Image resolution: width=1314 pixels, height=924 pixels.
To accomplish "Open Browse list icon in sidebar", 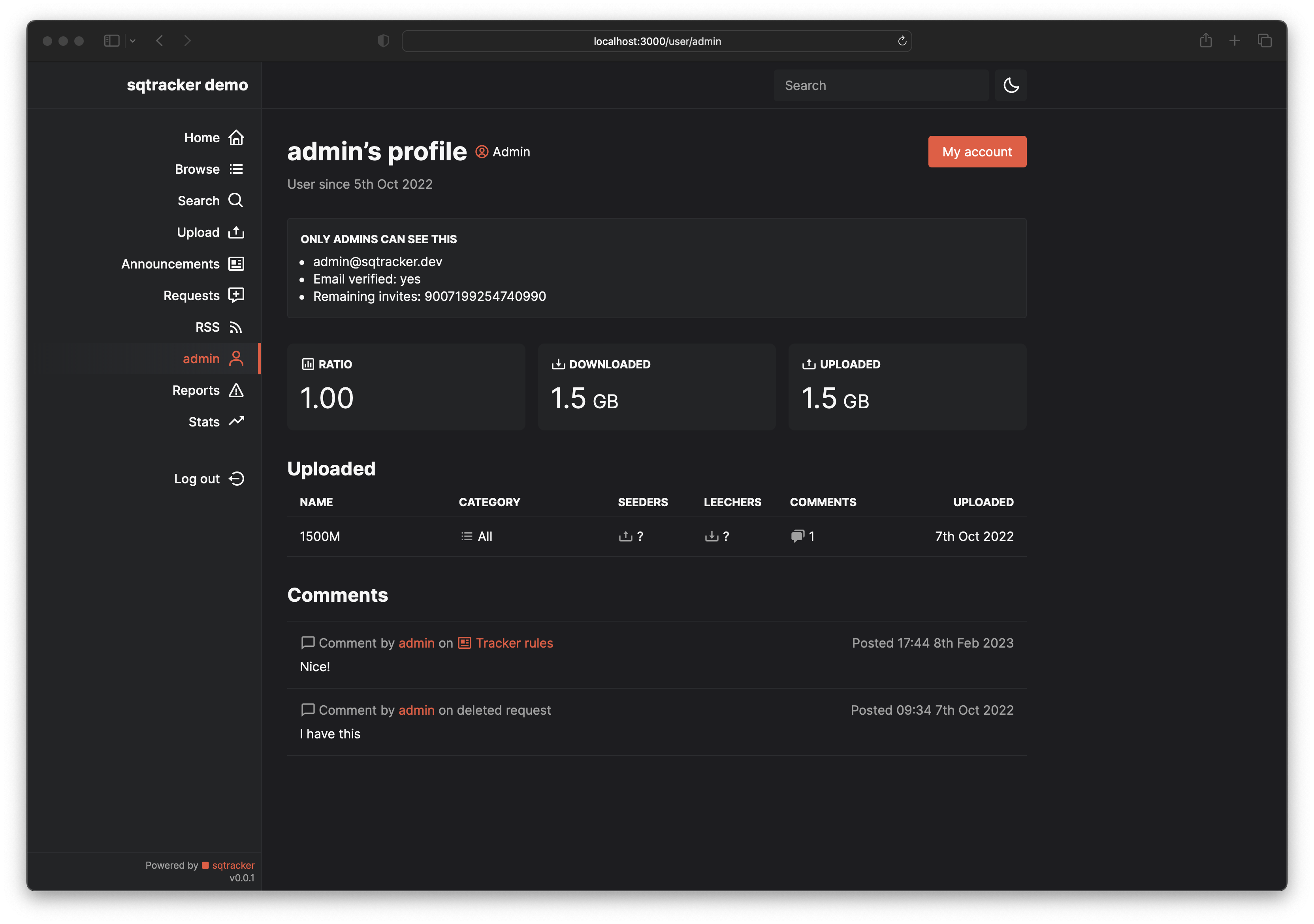I will coord(236,169).
